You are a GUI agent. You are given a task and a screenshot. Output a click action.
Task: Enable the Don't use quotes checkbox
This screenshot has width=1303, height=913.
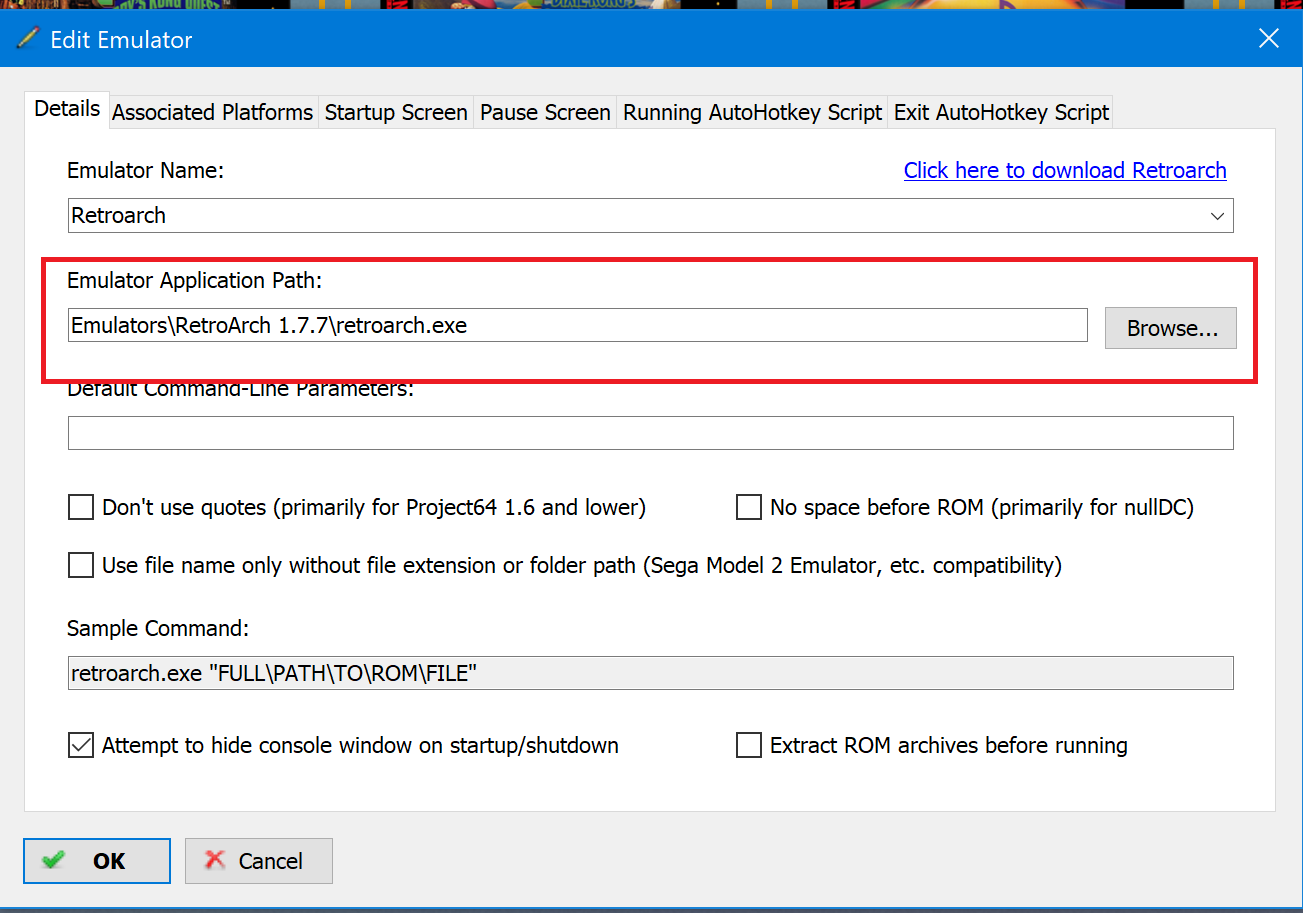coord(81,508)
